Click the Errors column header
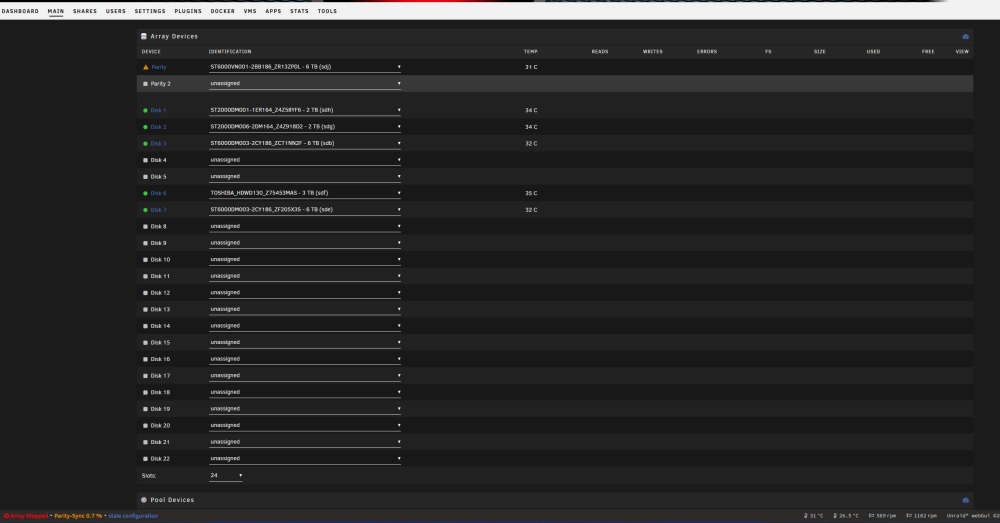The image size is (1000, 523). click(707, 52)
